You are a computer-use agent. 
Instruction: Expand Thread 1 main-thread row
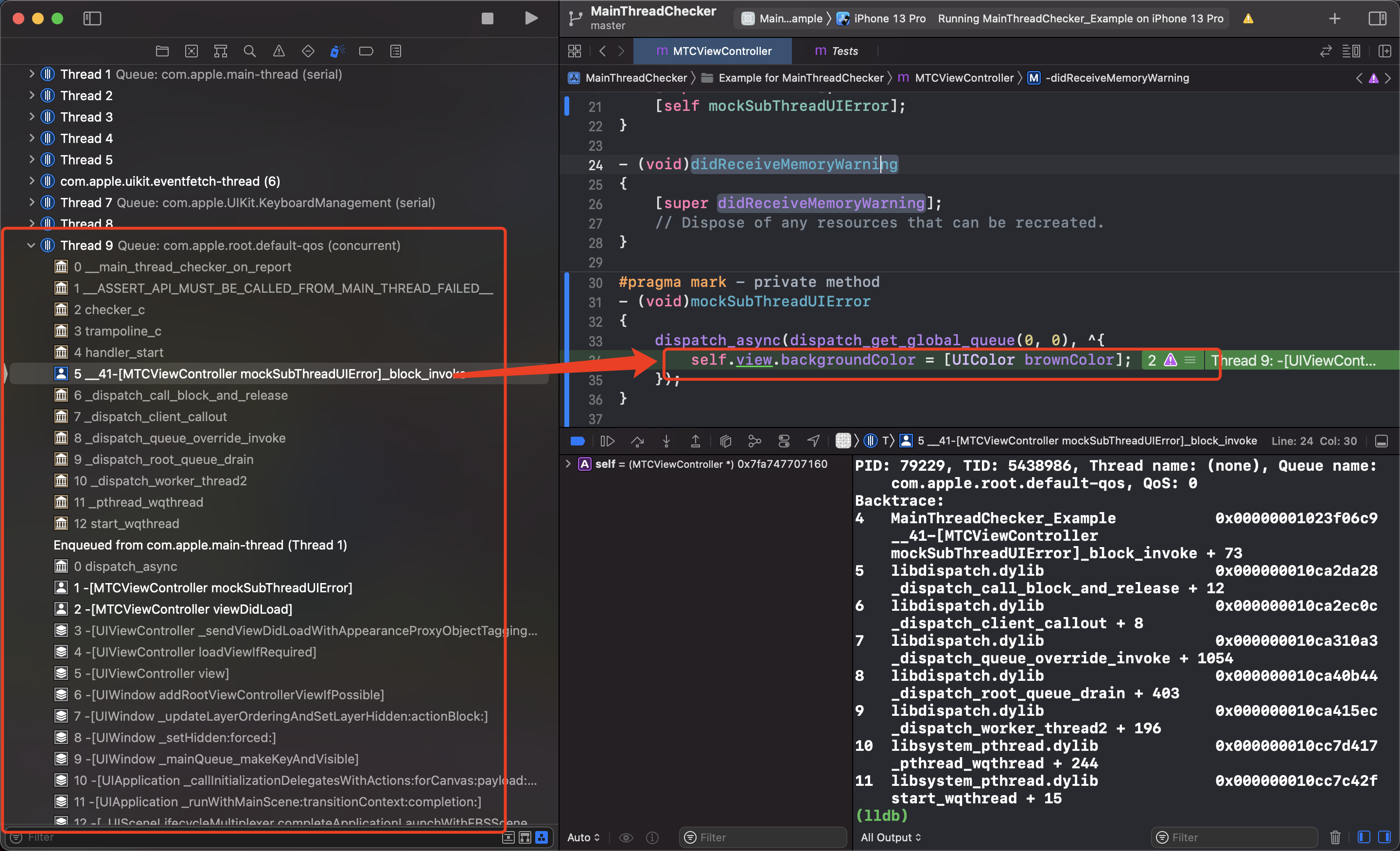[31, 74]
